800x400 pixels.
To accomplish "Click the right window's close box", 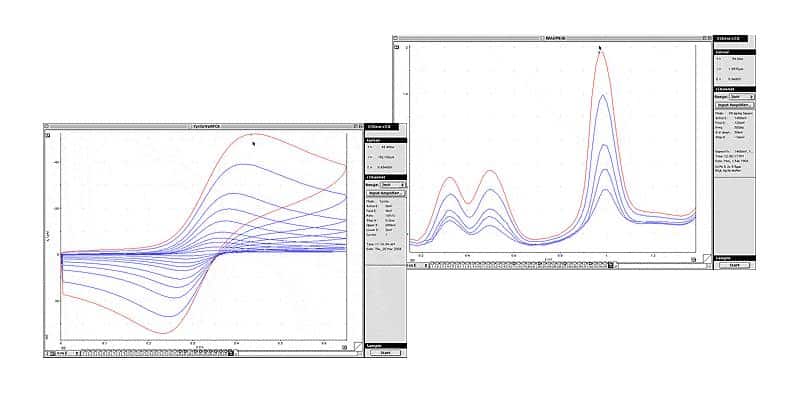I will point(397,39).
